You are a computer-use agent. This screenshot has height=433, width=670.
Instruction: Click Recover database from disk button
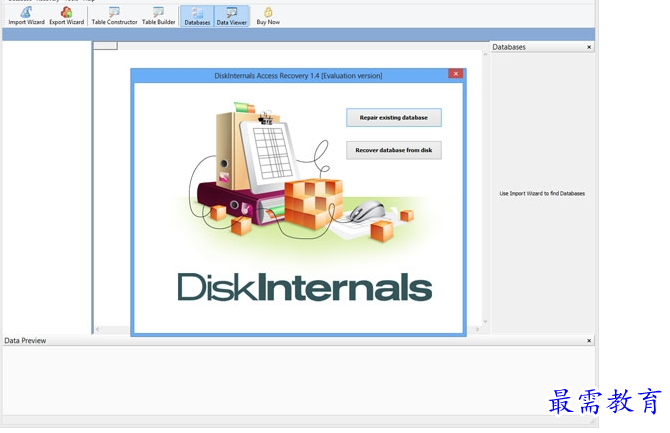click(x=394, y=150)
